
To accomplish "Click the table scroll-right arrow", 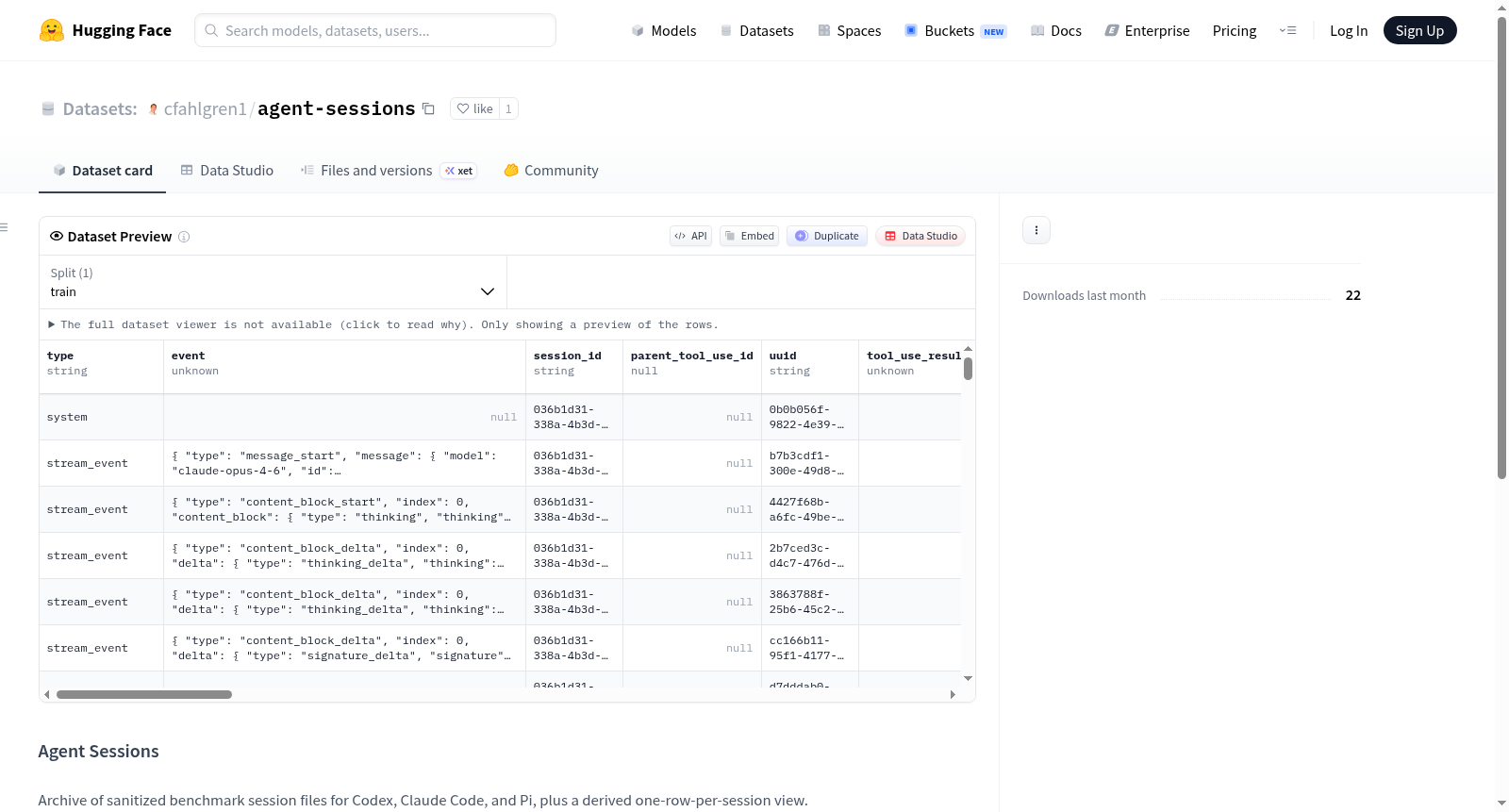I will coord(953,695).
